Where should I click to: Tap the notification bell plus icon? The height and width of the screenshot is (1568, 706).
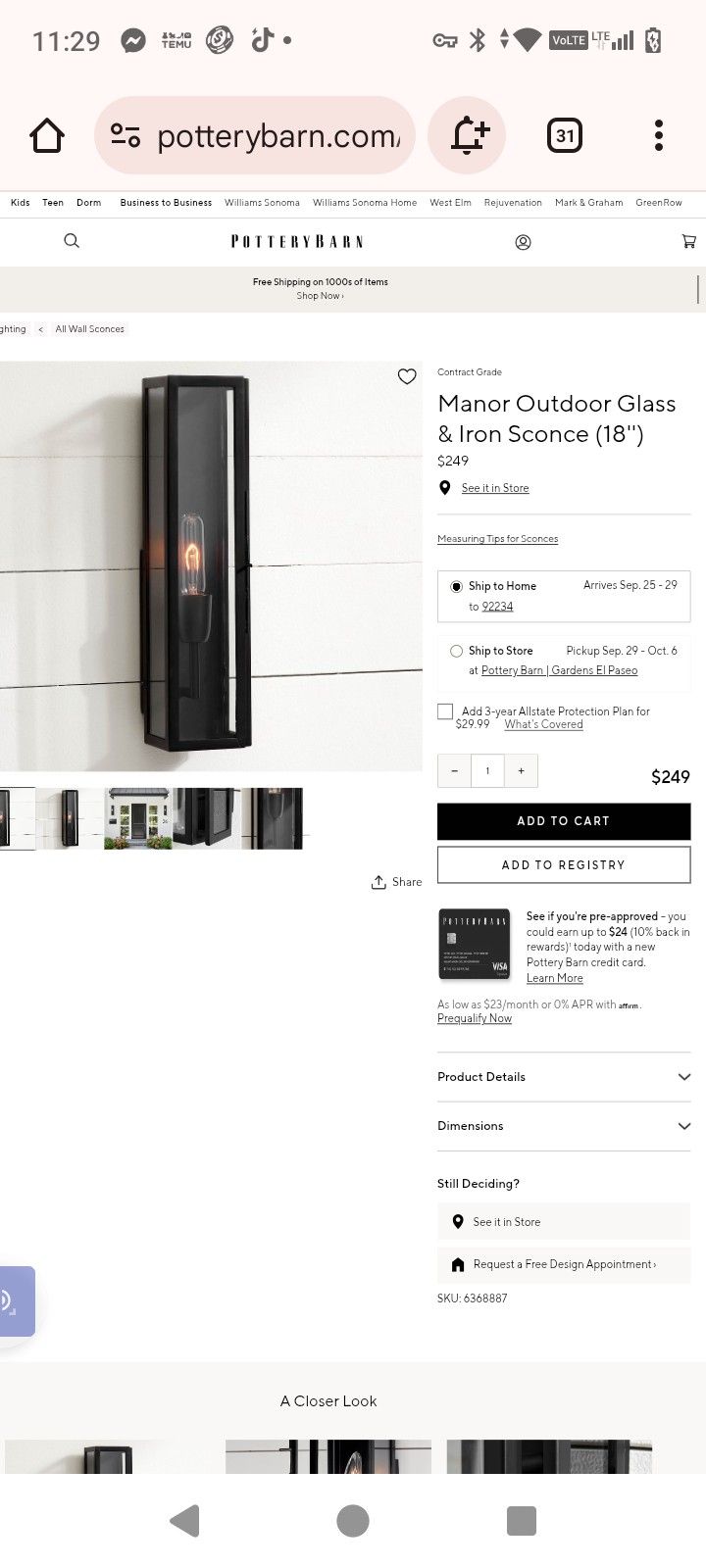pos(468,135)
